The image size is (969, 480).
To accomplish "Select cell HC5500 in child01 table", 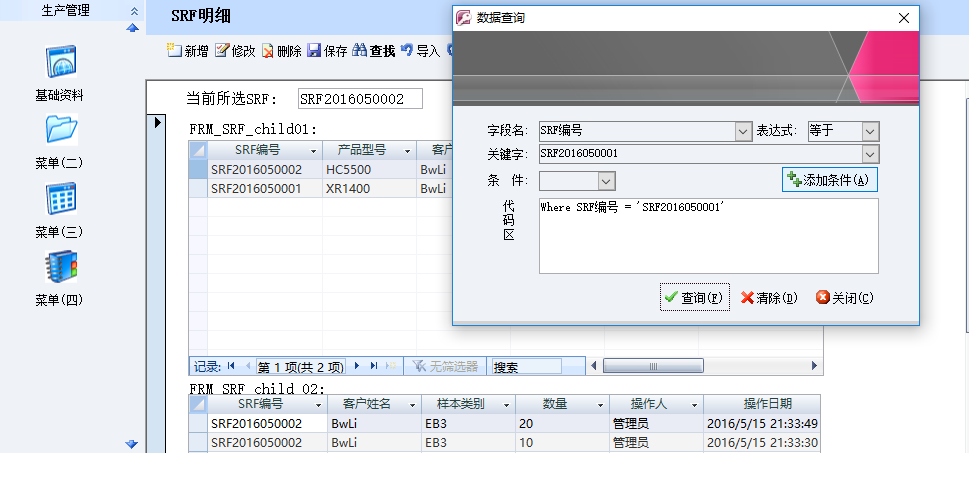I will (369, 170).
